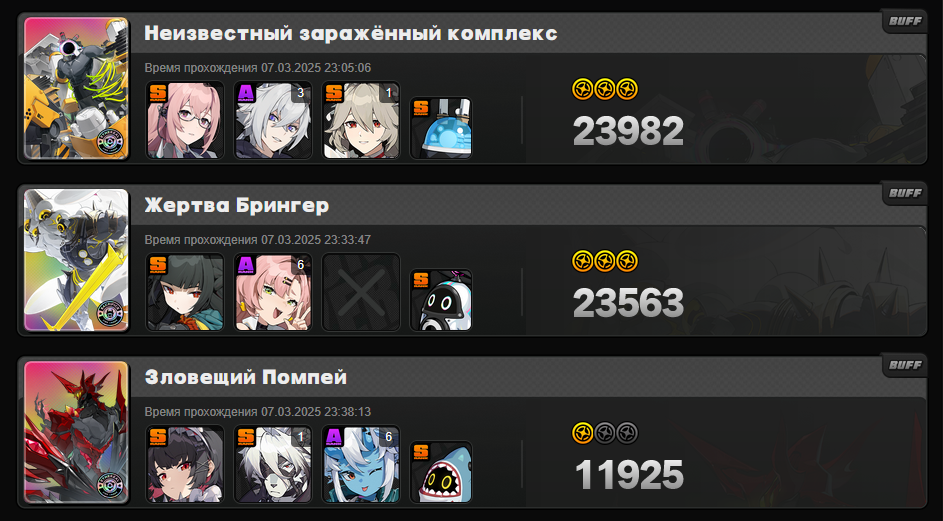
Task: Select the pink-haired S-rank agent with glasses
Action: pyautogui.click(x=185, y=120)
